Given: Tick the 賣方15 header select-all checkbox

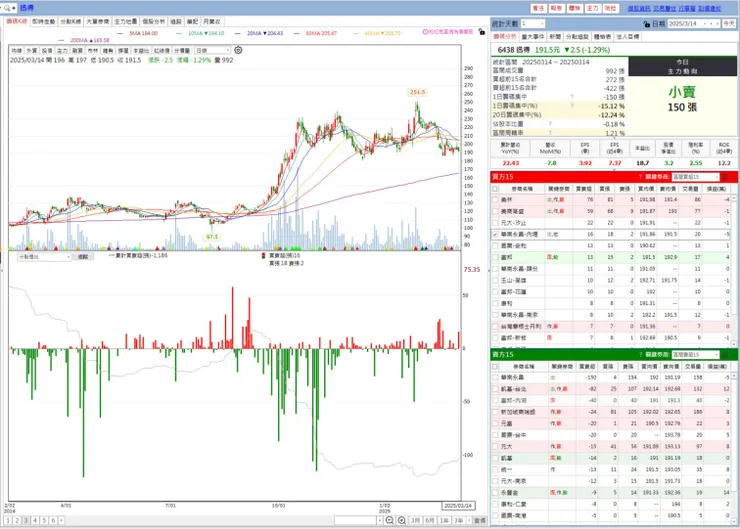Looking at the screenshot, I should (x=495, y=366).
